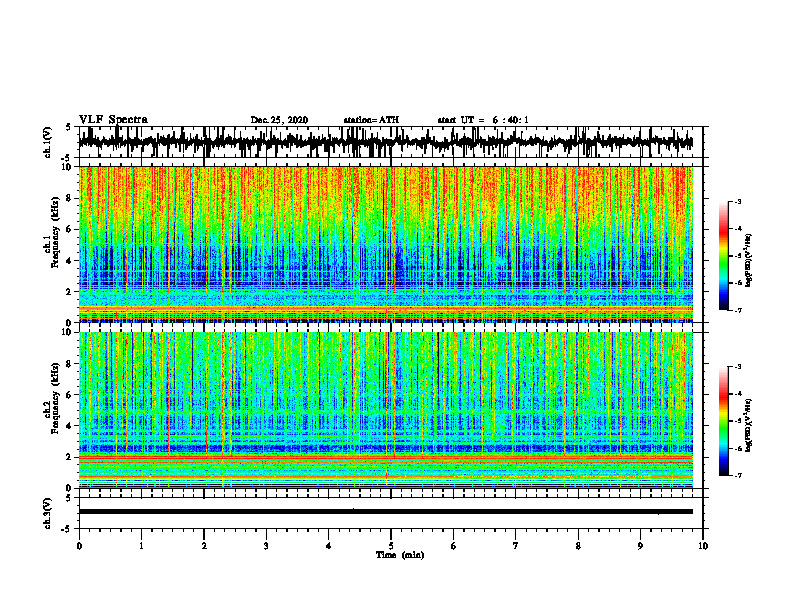
Task: Click the ch.3 flat voltage trace
Action: pyautogui.click(x=385, y=512)
